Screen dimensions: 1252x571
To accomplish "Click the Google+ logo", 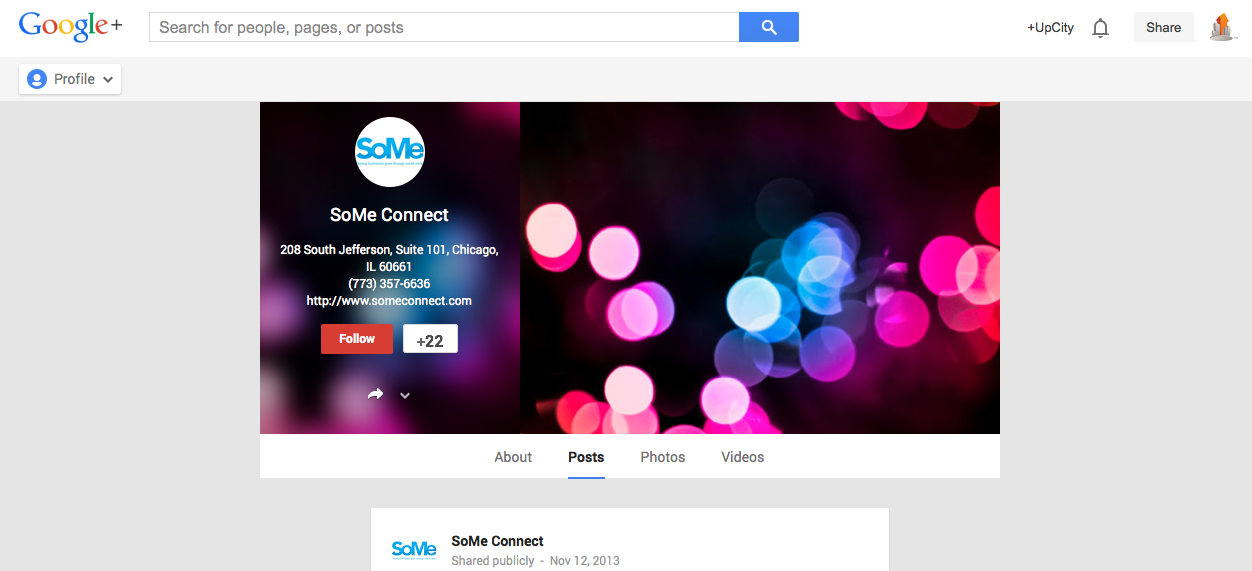I will pyautogui.click(x=70, y=27).
